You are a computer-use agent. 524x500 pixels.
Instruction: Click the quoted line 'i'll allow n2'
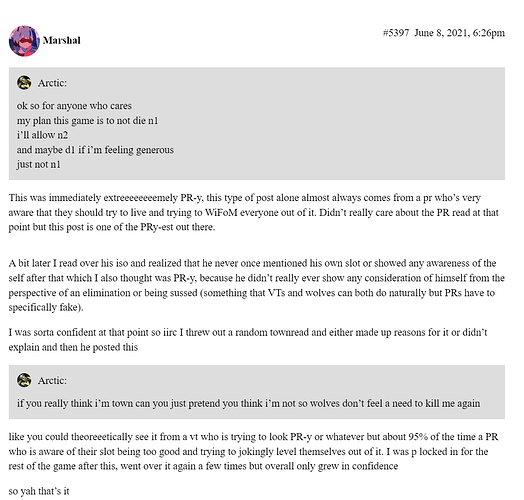click(42, 135)
